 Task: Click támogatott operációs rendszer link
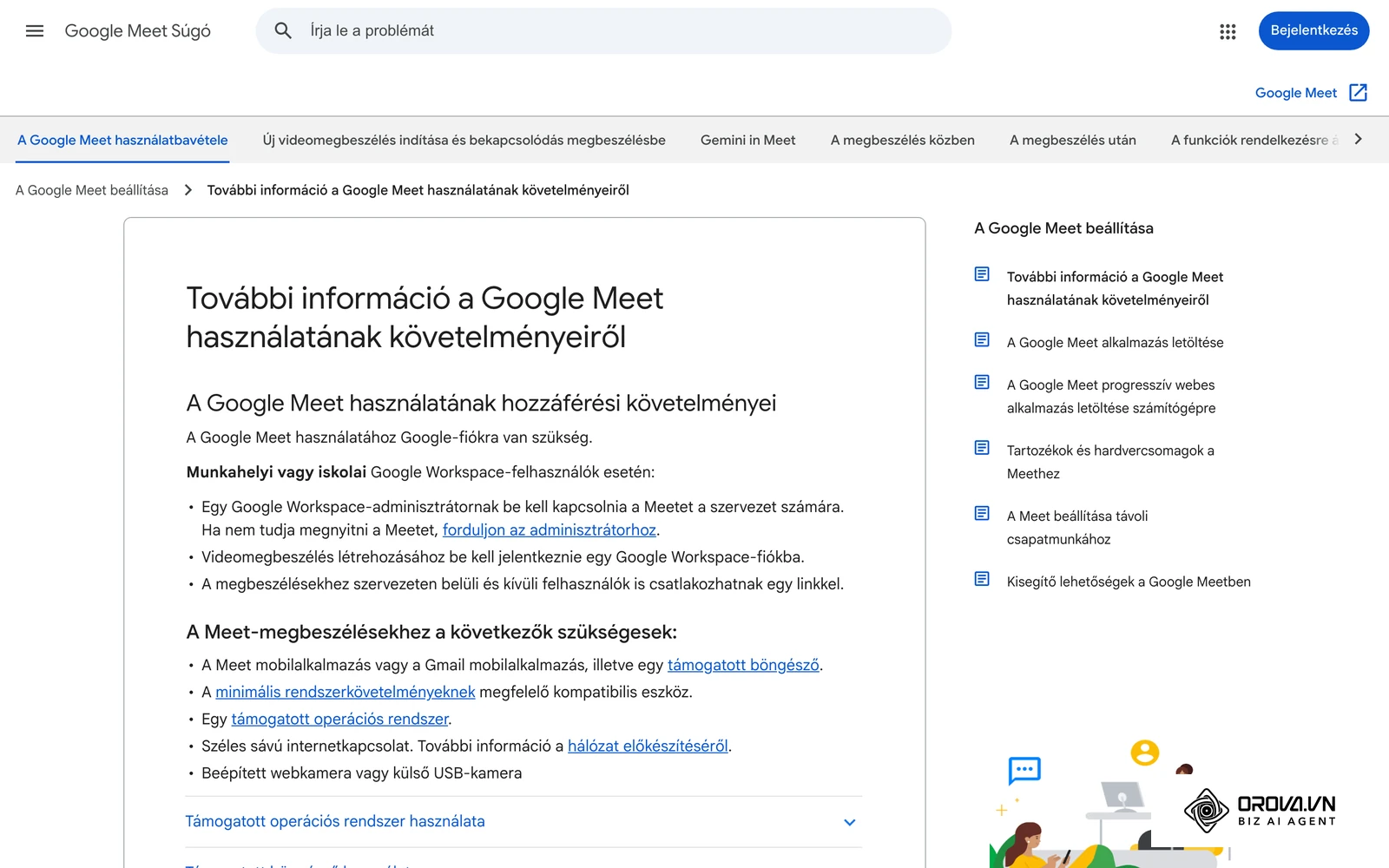[x=340, y=719]
